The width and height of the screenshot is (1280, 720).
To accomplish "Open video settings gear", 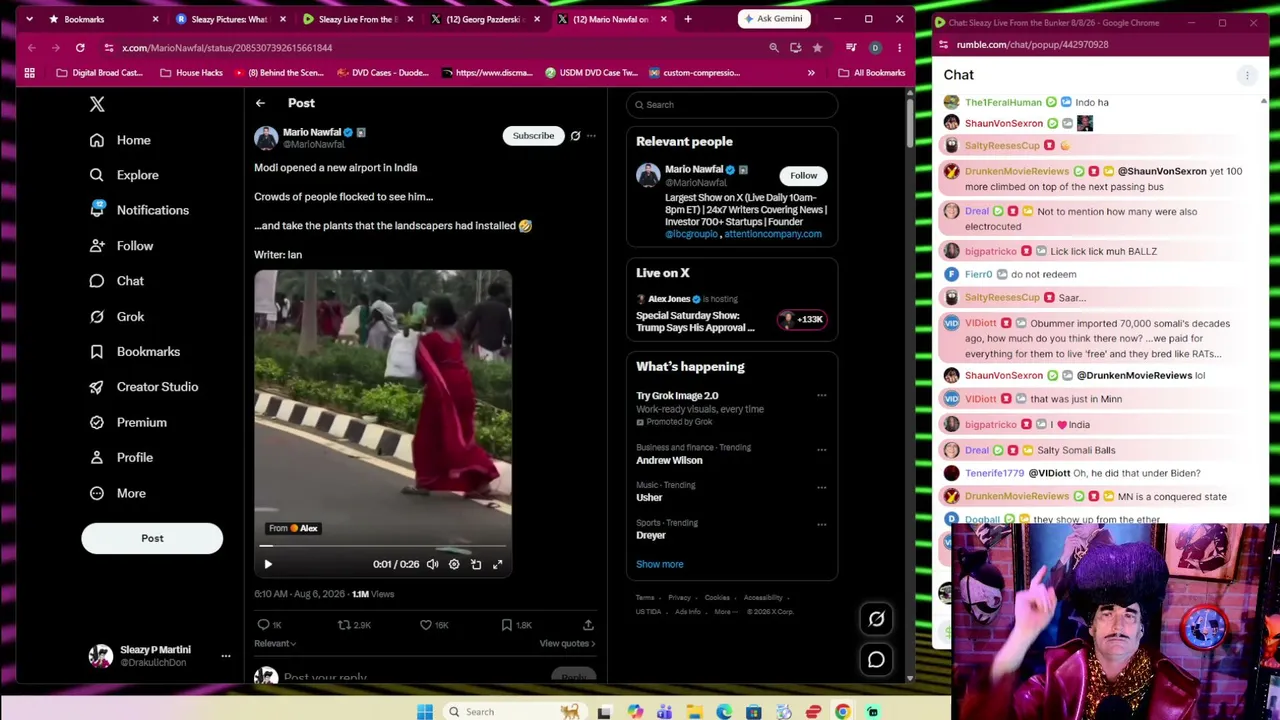I will 454,564.
